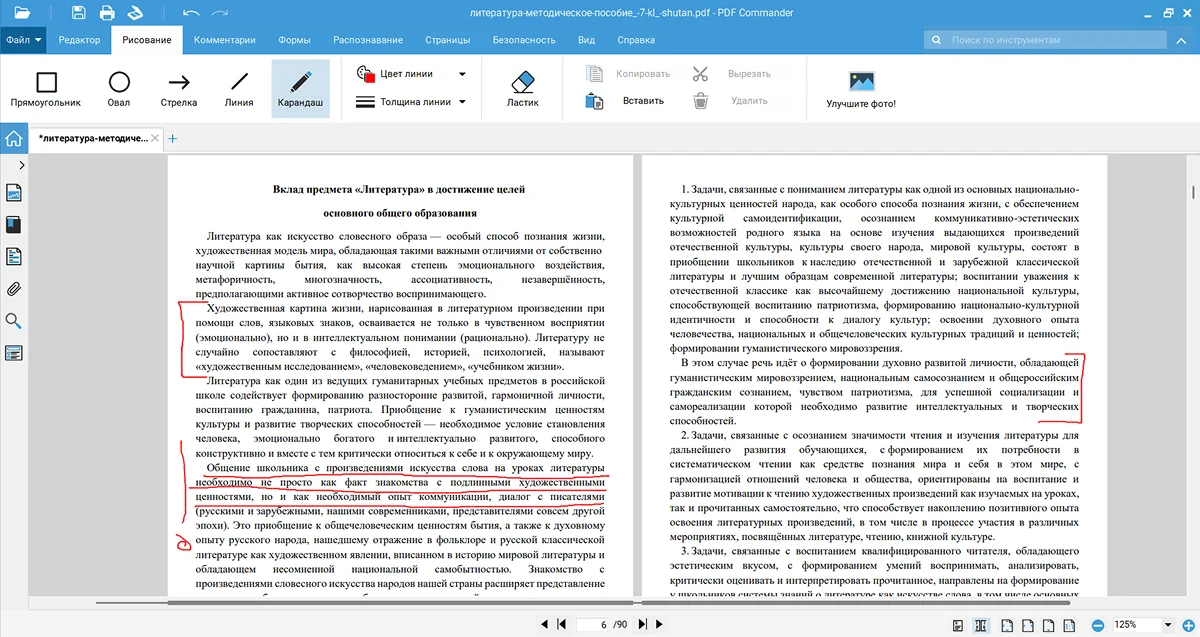The height and width of the screenshot is (637, 1200).
Task: Open the 125% zoom level dropdown
Action: pyautogui.click(x=1167, y=625)
